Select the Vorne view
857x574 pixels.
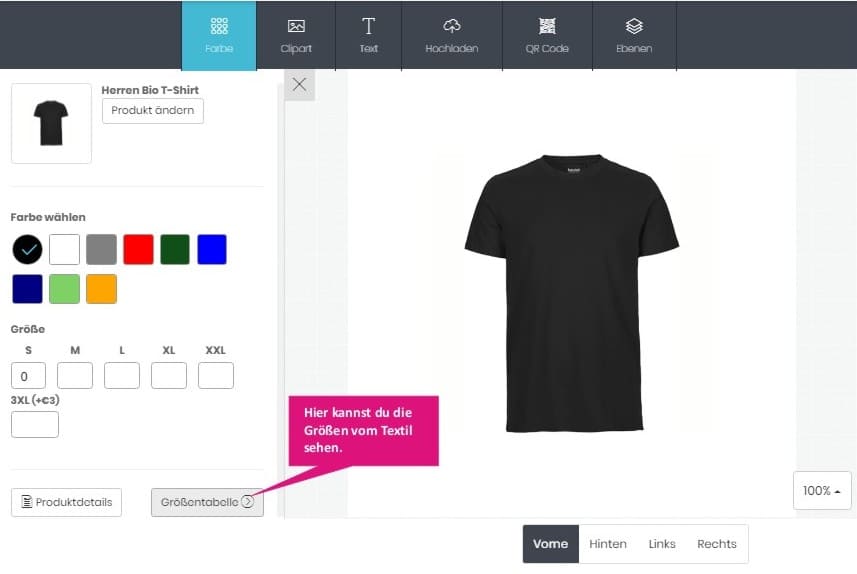pyautogui.click(x=551, y=544)
